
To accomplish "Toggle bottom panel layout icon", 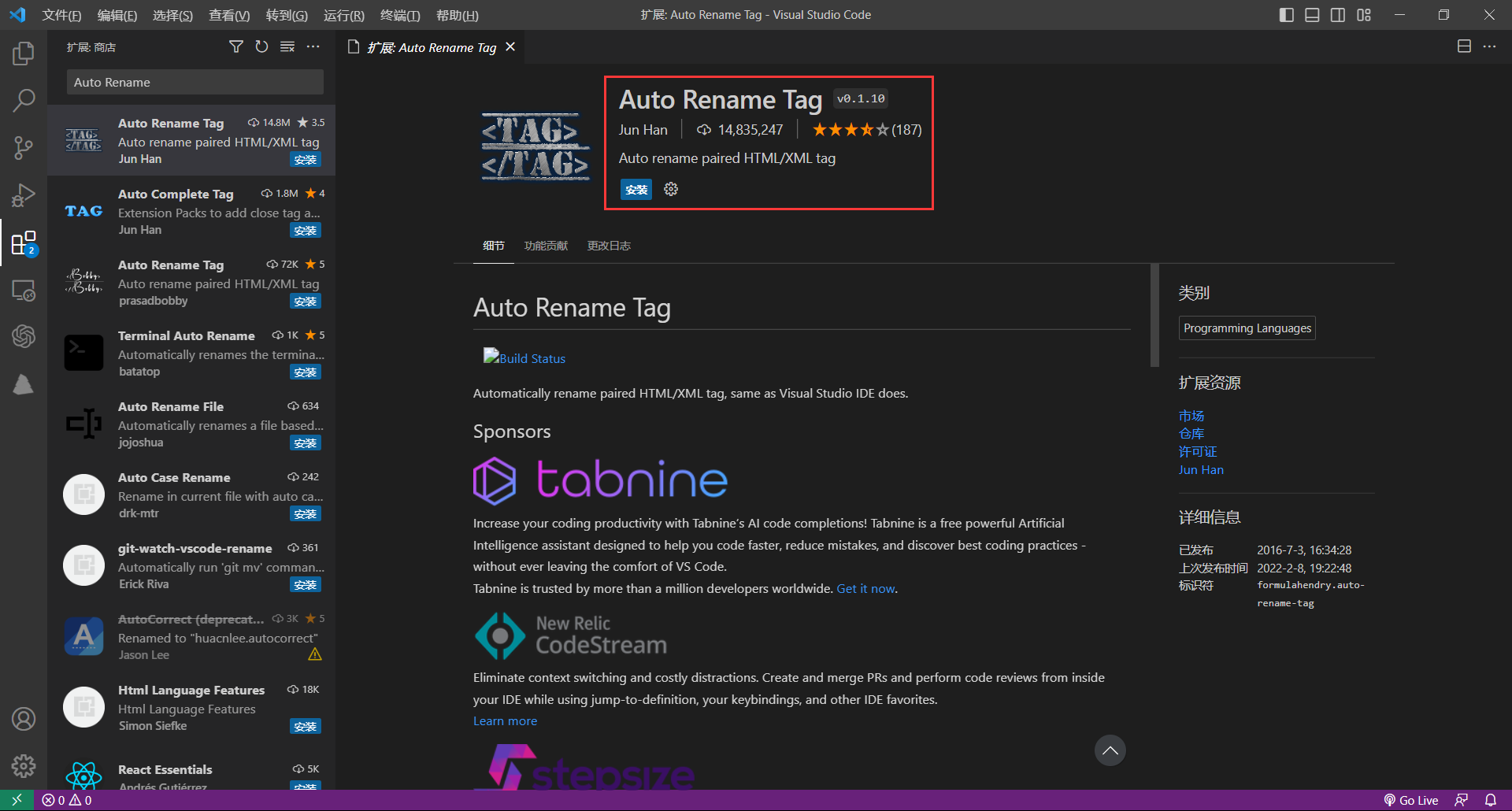I will [1312, 15].
